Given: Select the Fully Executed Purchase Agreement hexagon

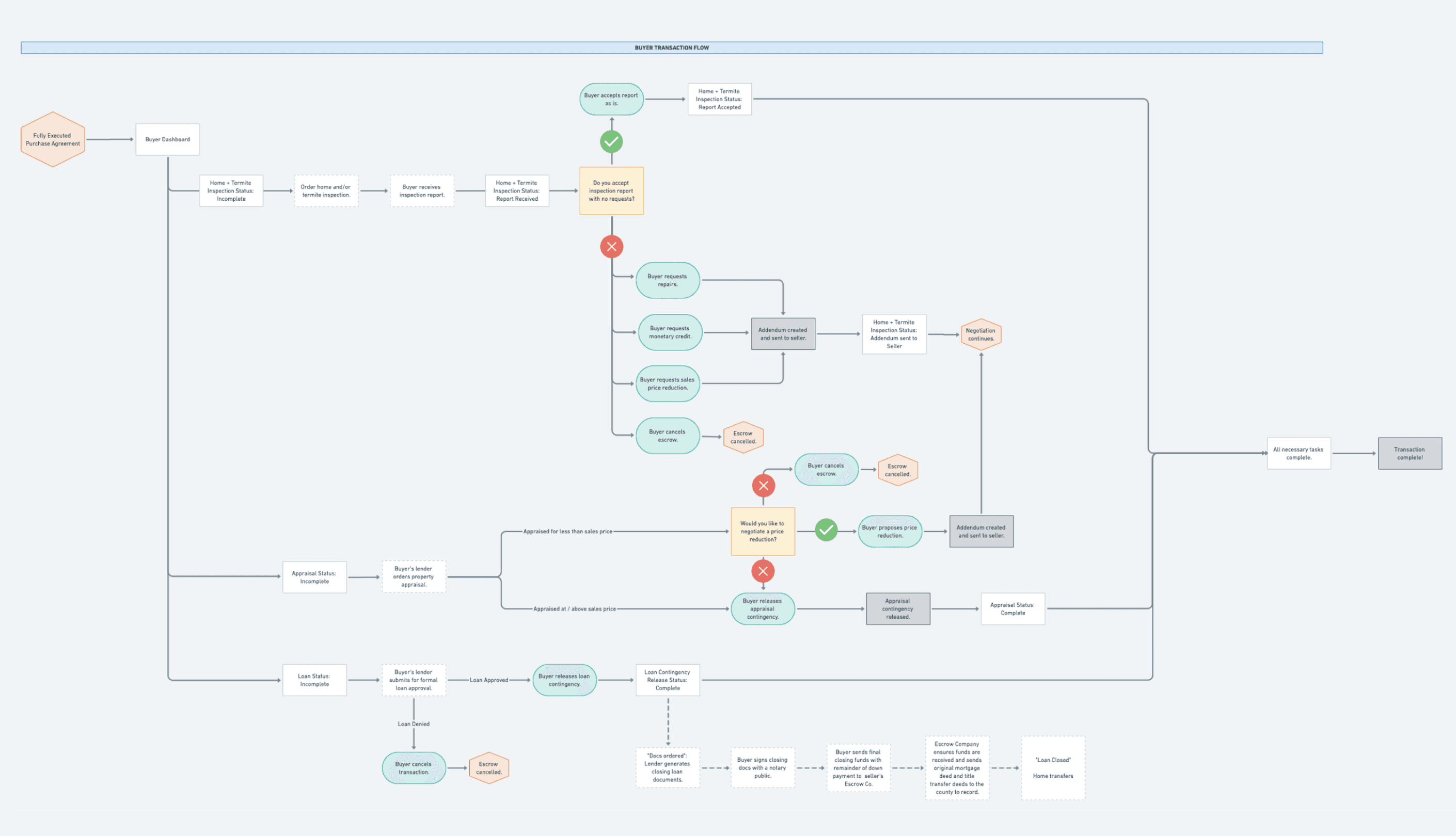Looking at the screenshot, I should [x=53, y=139].
